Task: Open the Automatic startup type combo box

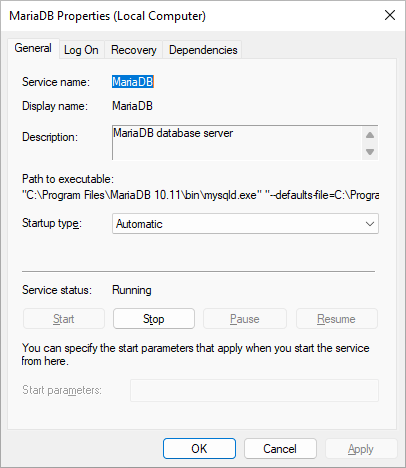Action: click(245, 224)
